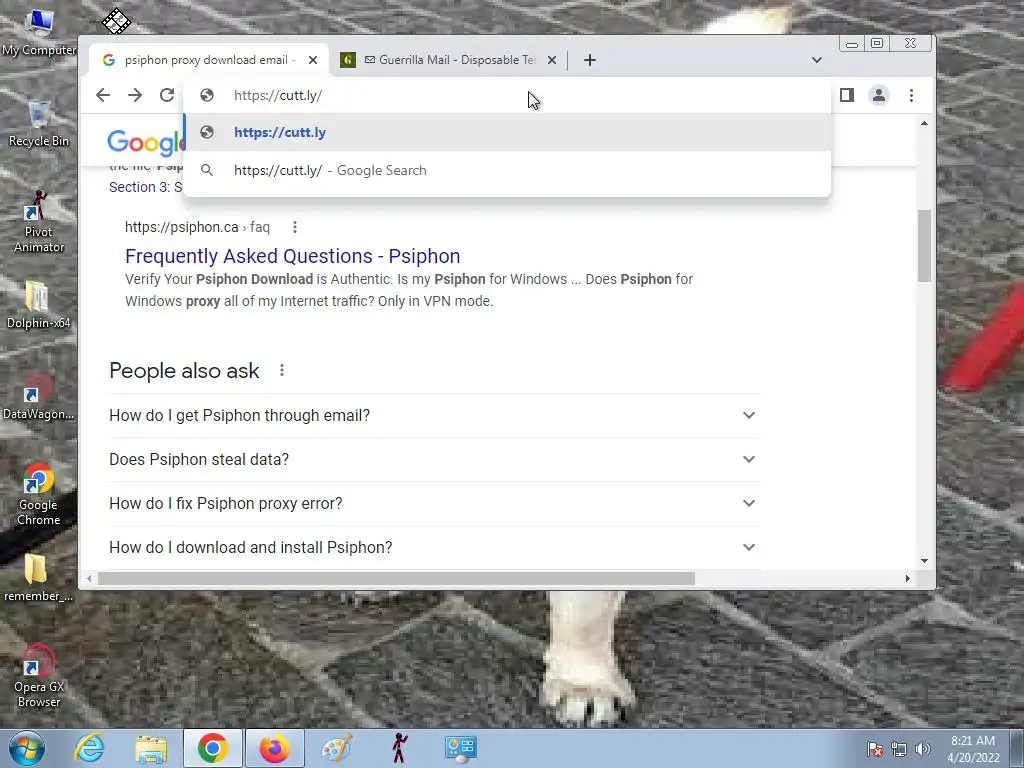Click the vertical scrollbar thumb of the page
The width and height of the screenshot is (1024, 768).
pyautogui.click(x=924, y=246)
